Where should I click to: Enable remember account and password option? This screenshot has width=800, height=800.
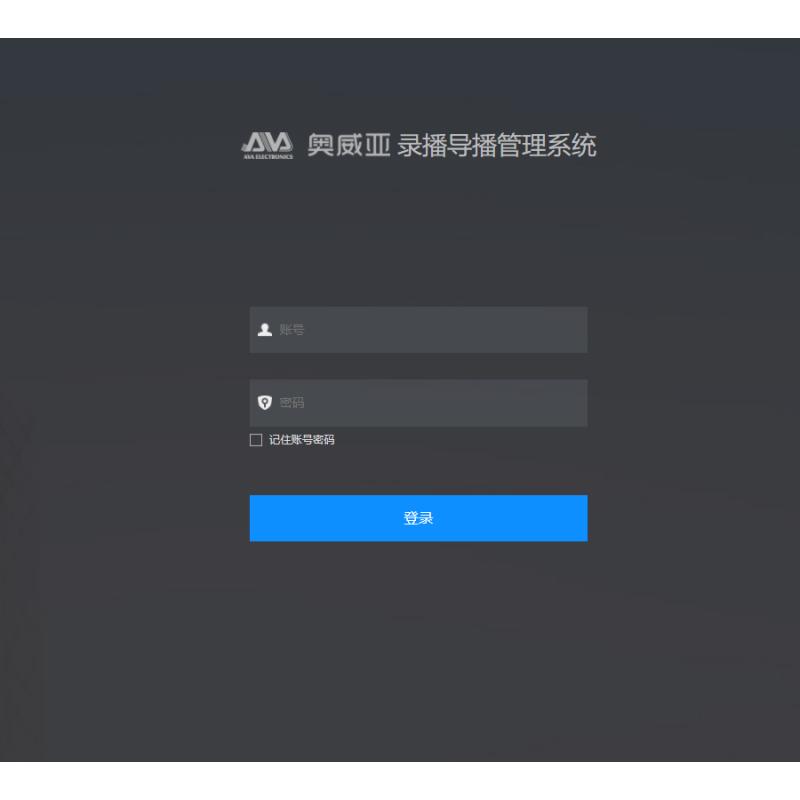pos(256,440)
